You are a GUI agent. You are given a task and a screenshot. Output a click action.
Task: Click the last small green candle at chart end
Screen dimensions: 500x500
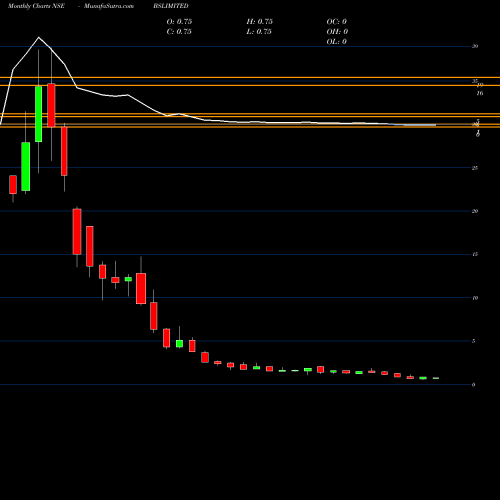[436, 378]
